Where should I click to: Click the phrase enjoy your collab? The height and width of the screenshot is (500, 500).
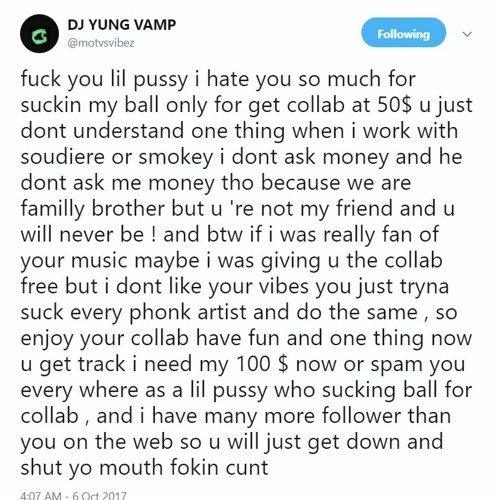[104, 340]
